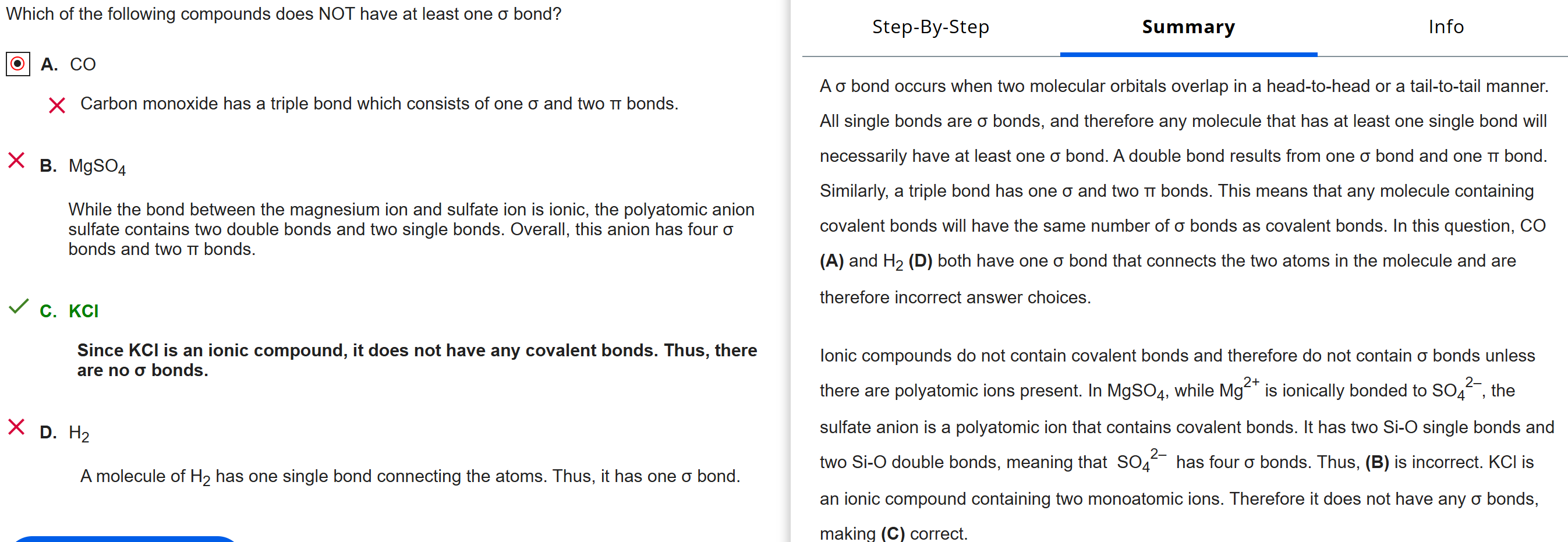Click the H2 single bond explanation
Viewport: 1568px width, 542px height.
coord(410,476)
